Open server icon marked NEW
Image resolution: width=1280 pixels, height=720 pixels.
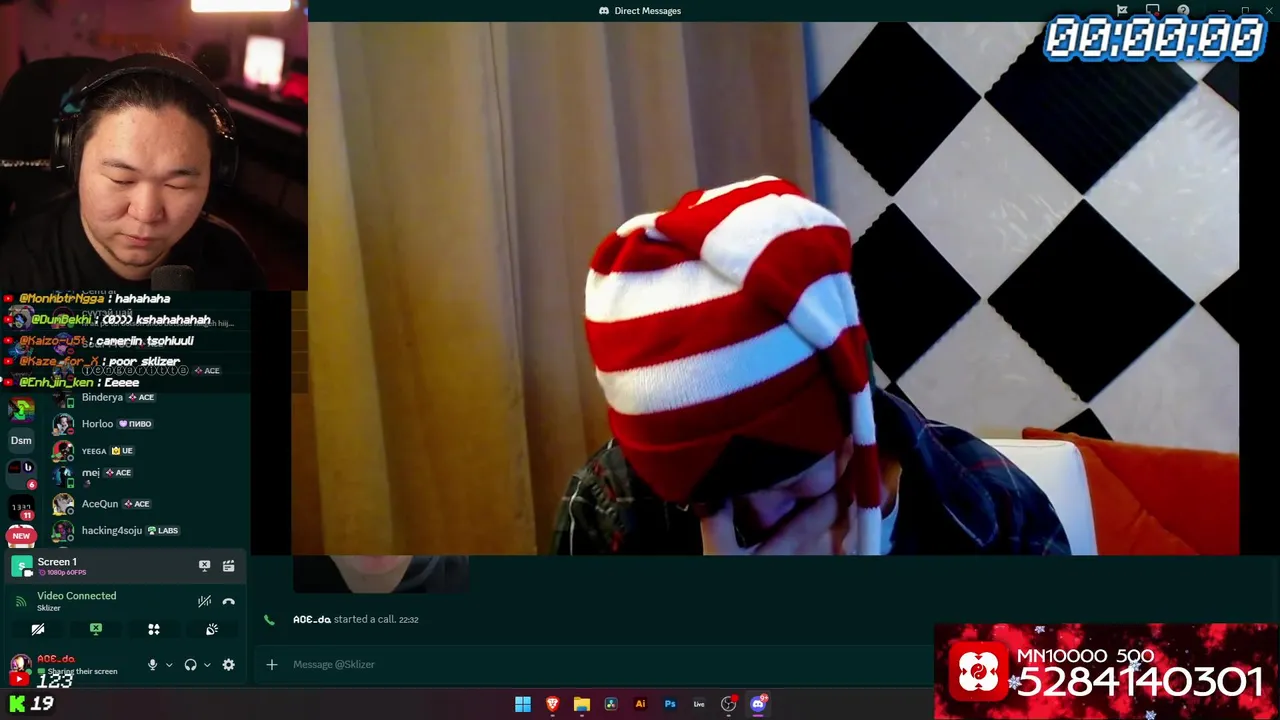[21, 535]
